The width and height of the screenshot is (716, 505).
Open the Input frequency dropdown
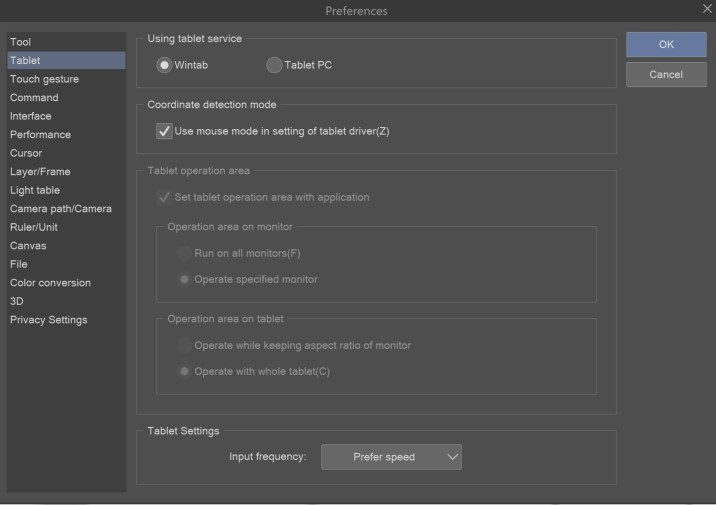point(391,457)
